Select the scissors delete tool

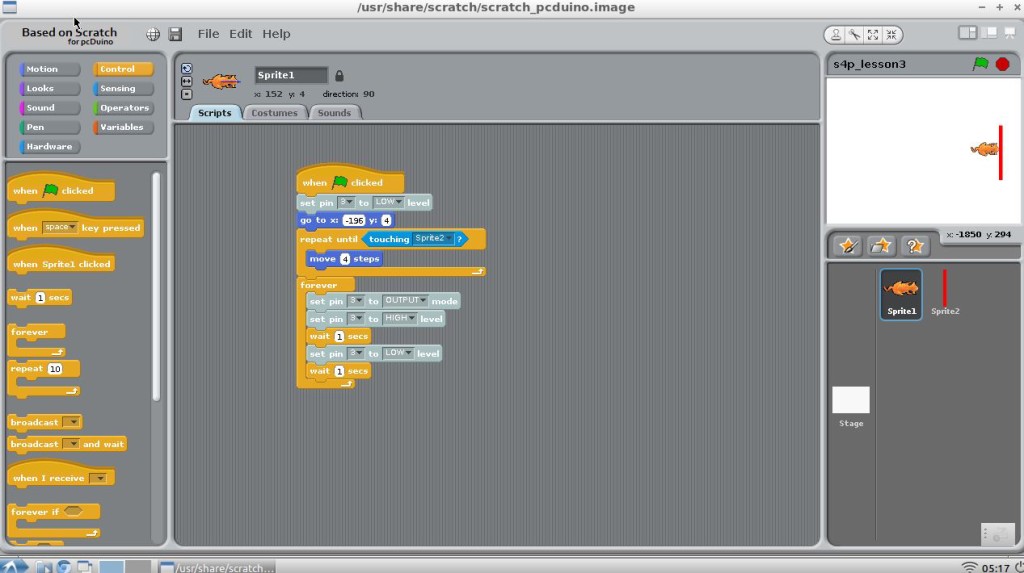point(854,35)
